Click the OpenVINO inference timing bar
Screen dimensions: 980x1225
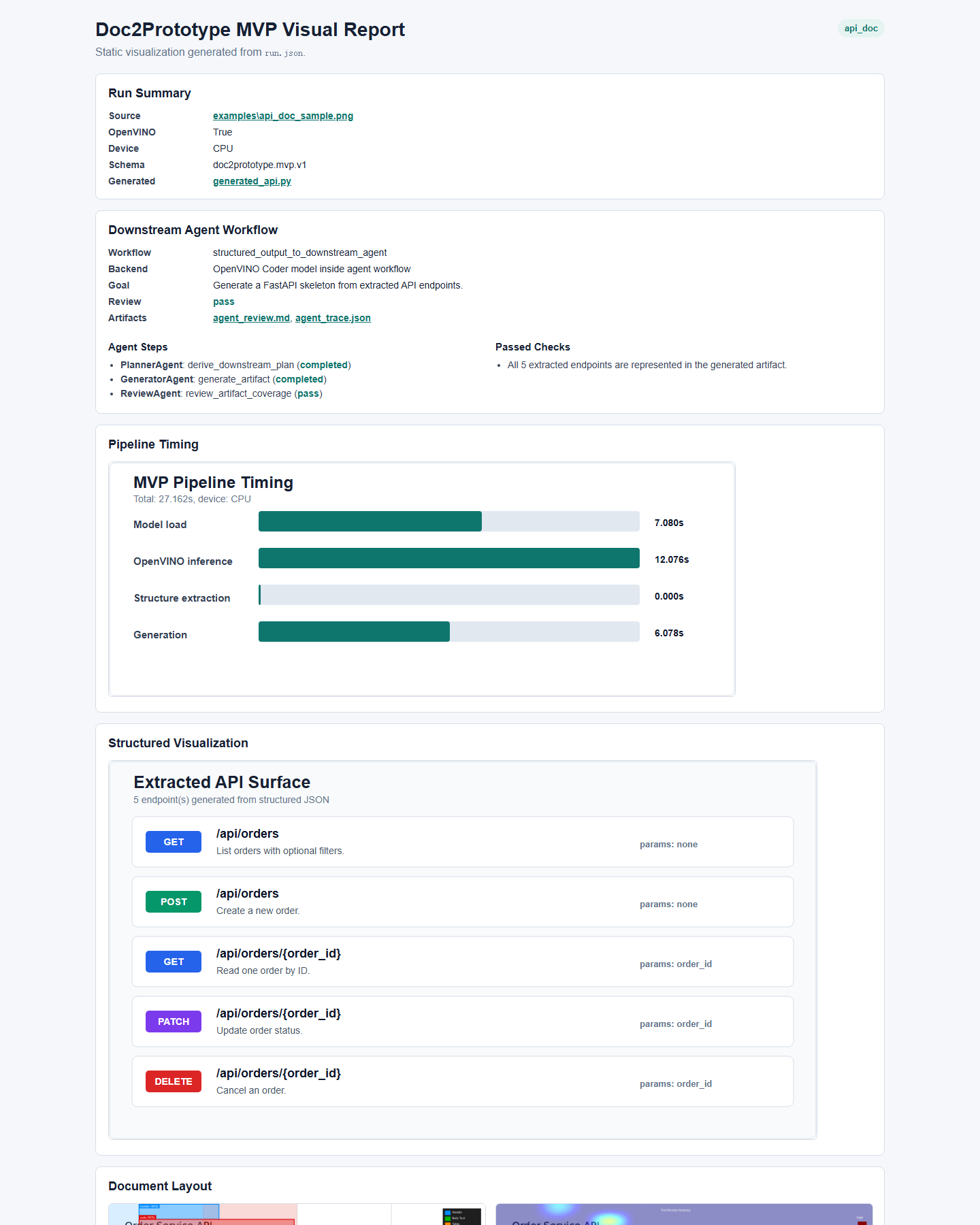[449, 558]
